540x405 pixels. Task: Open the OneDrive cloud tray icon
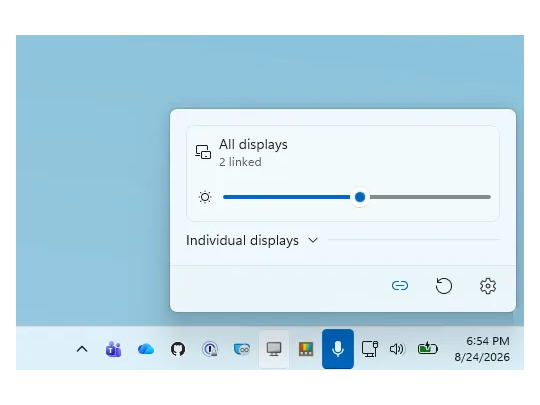[x=146, y=349]
